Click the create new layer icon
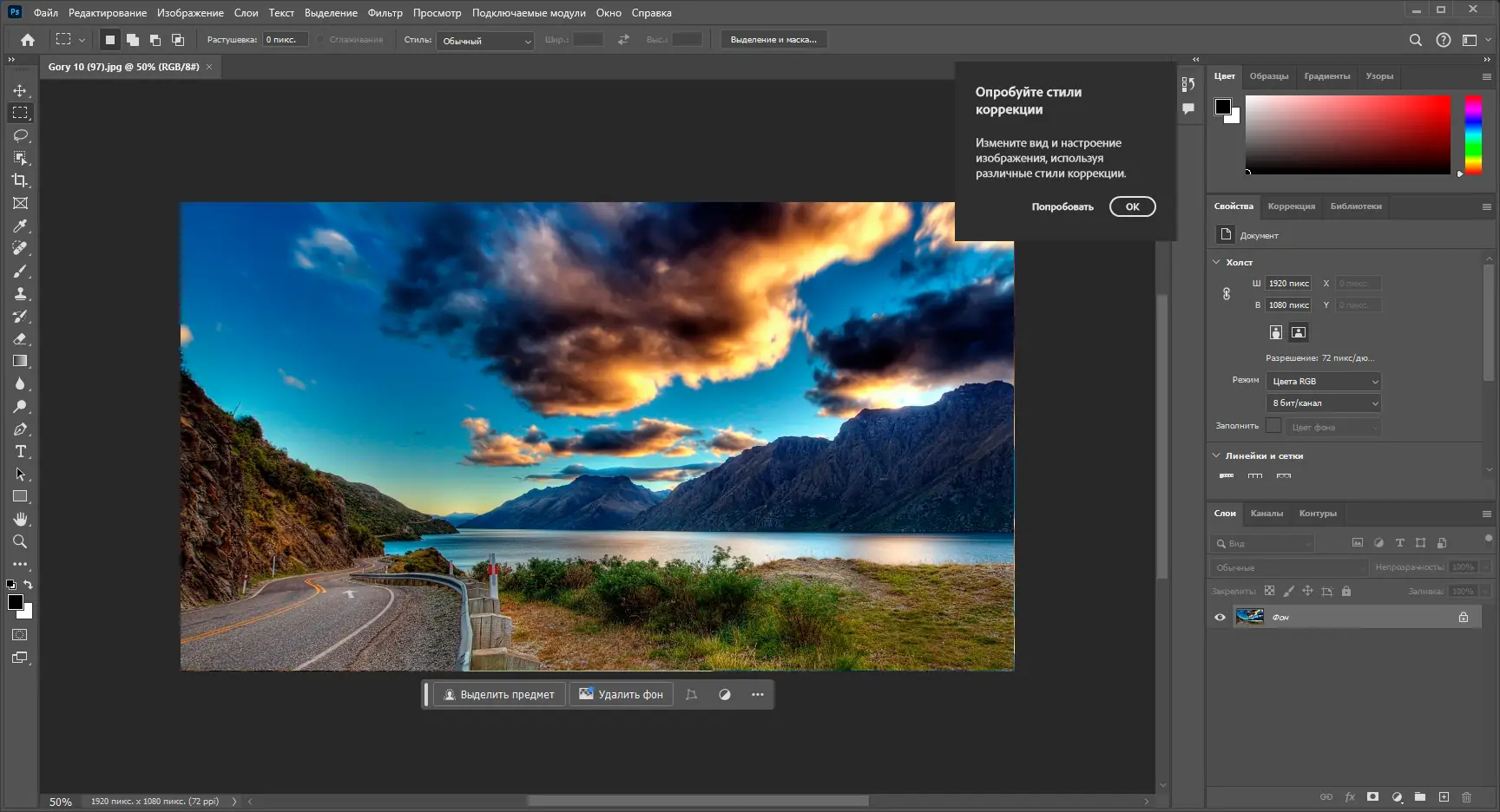This screenshot has width=1500, height=812. point(1444,796)
